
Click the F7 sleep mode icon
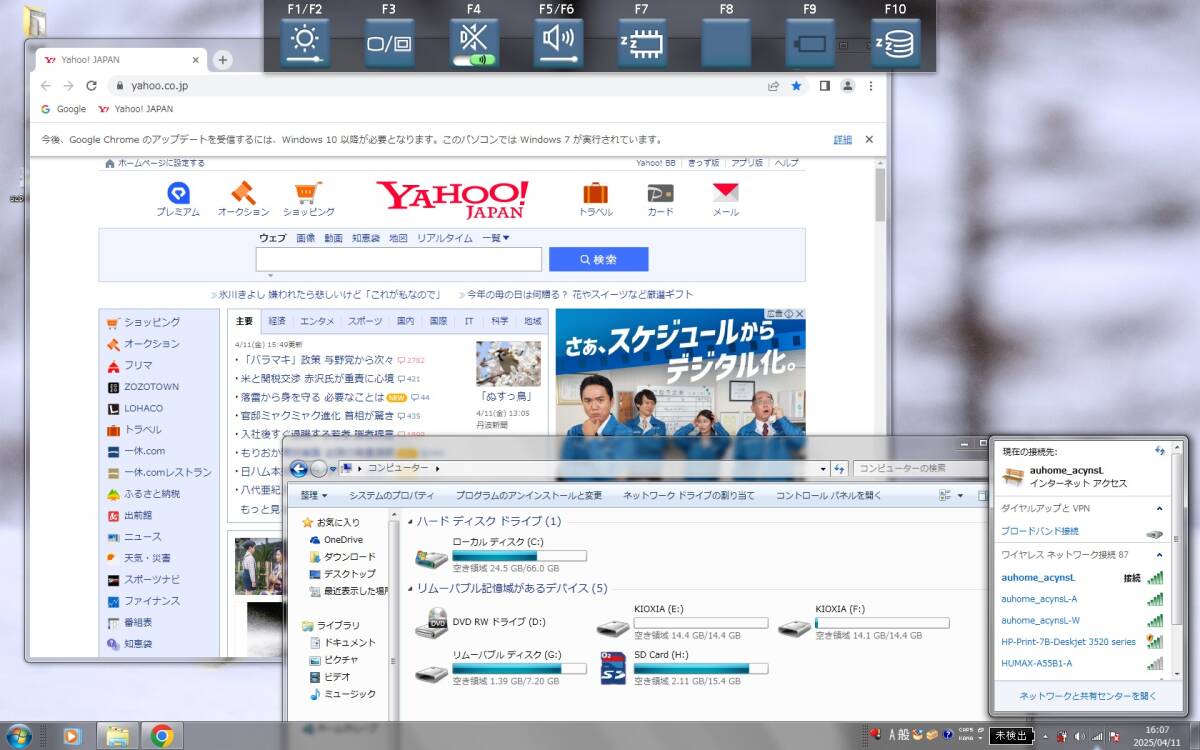point(642,44)
